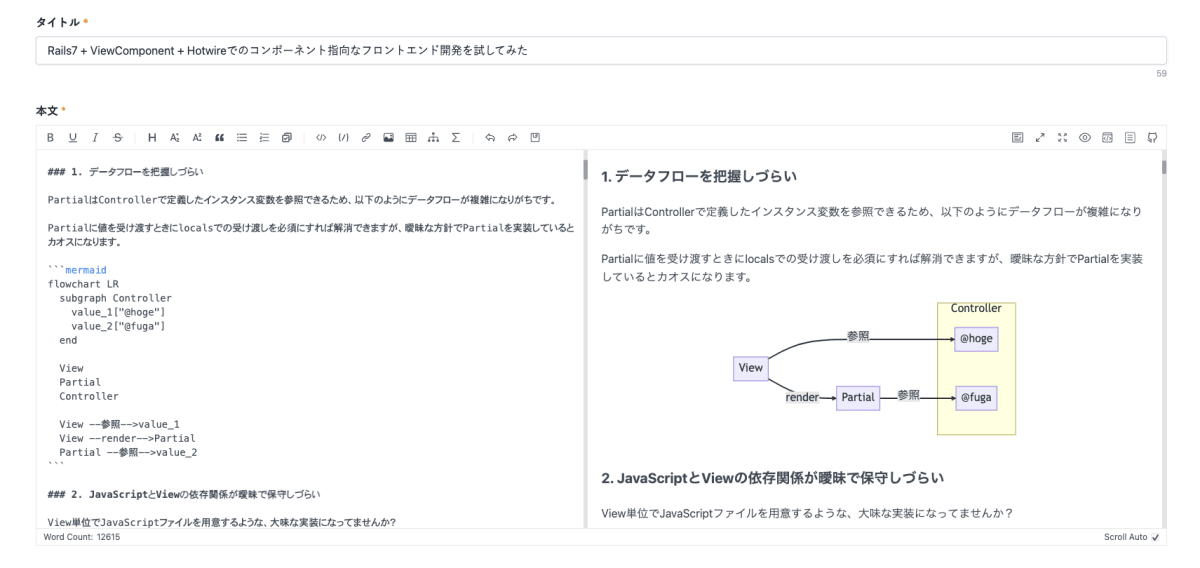1200x568 pixels.
Task: Click the value_2["@fuga"] line in the editor
Action: click(118, 326)
